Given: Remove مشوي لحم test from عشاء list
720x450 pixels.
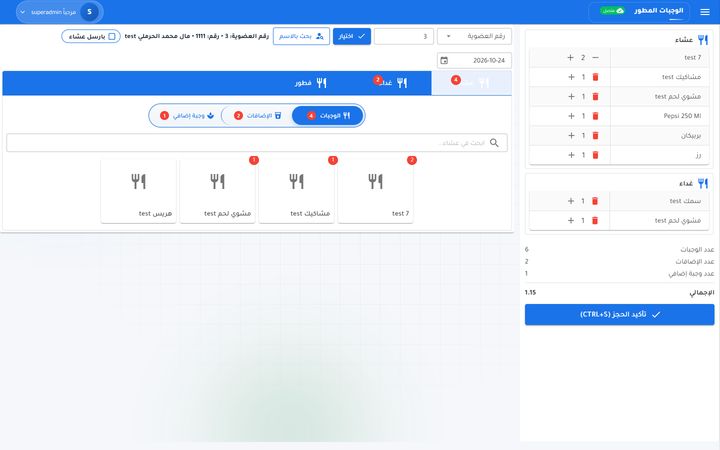Looking at the screenshot, I should tap(595, 96).
